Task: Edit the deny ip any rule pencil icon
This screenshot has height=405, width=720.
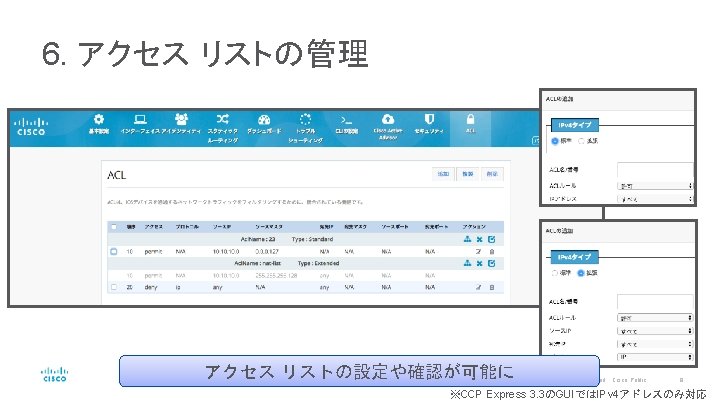Action: pos(478,287)
